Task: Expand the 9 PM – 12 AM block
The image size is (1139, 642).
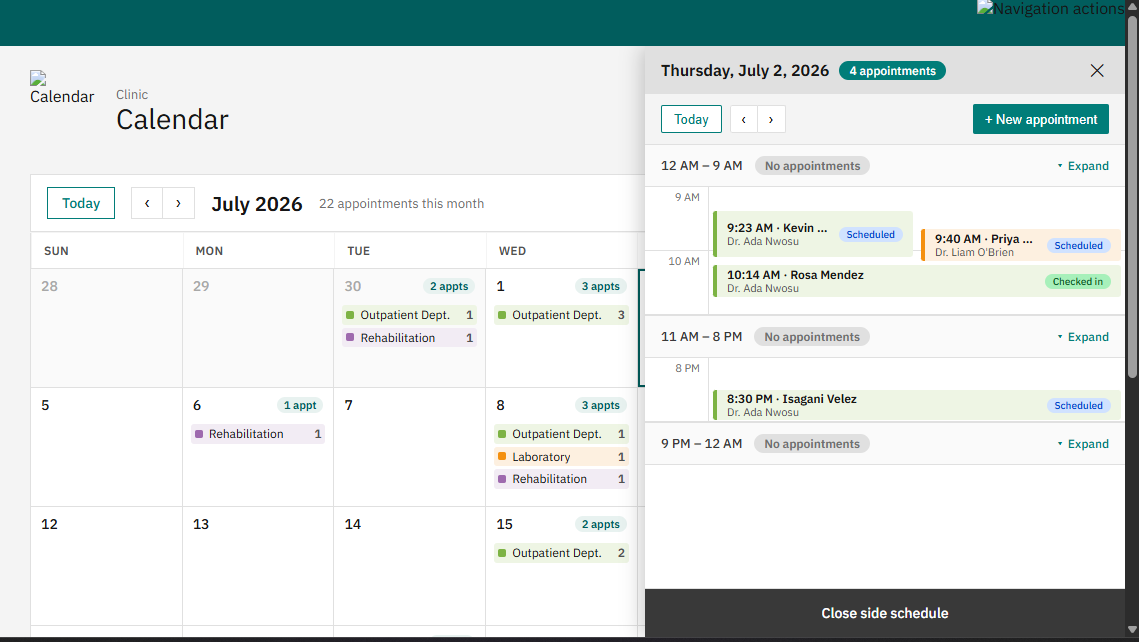Action: (1082, 444)
